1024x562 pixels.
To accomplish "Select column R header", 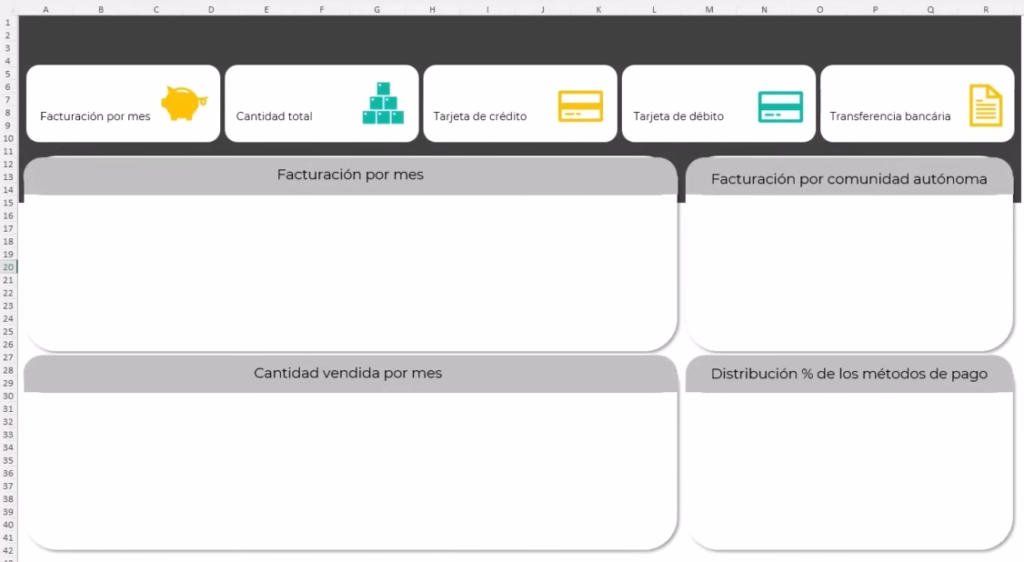I will click(985, 9).
